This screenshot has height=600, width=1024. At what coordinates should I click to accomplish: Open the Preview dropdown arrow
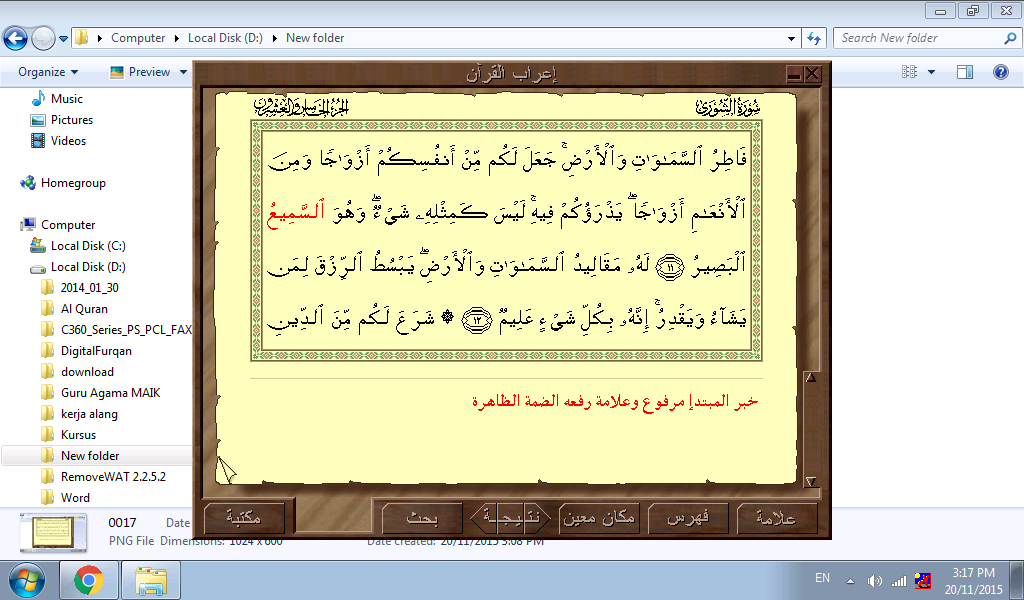coord(183,72)
